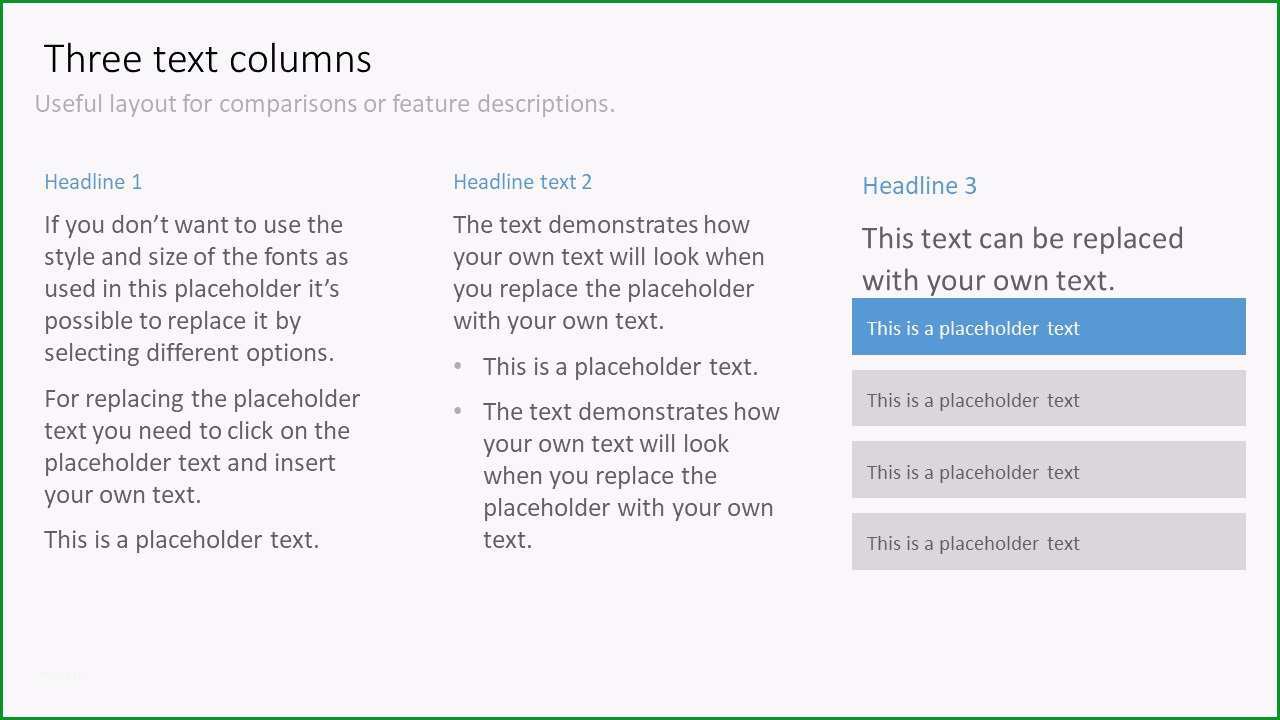The height and width of the screenshot is (720, 1280).
Task: Select the 'Three text columns' title
Action: pos(208,59)
